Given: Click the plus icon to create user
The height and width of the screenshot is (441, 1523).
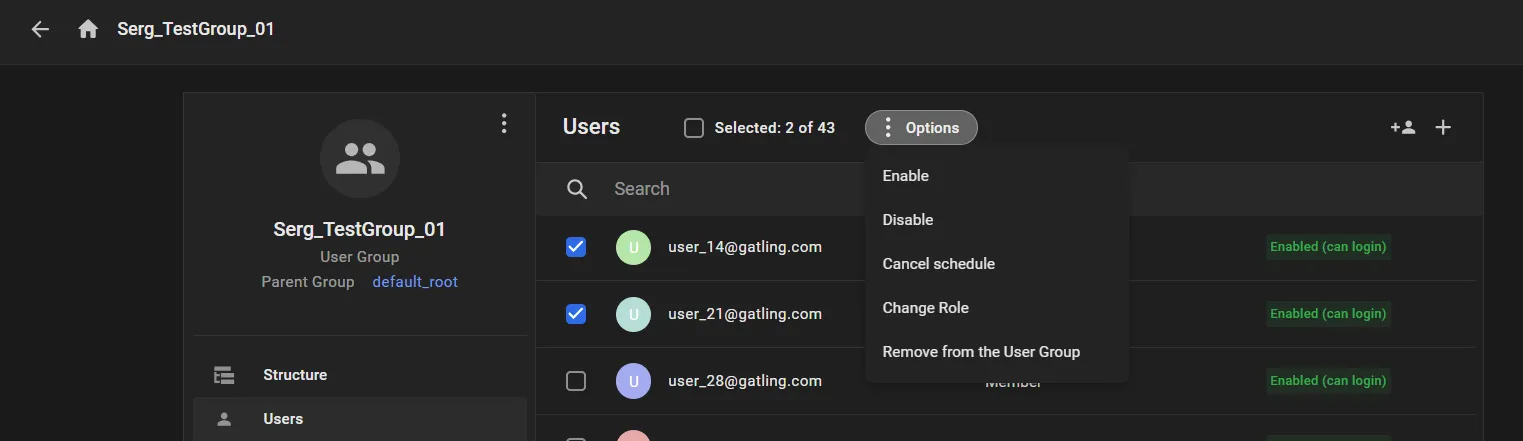Looking at the screenshot, I should point(1443,127).
